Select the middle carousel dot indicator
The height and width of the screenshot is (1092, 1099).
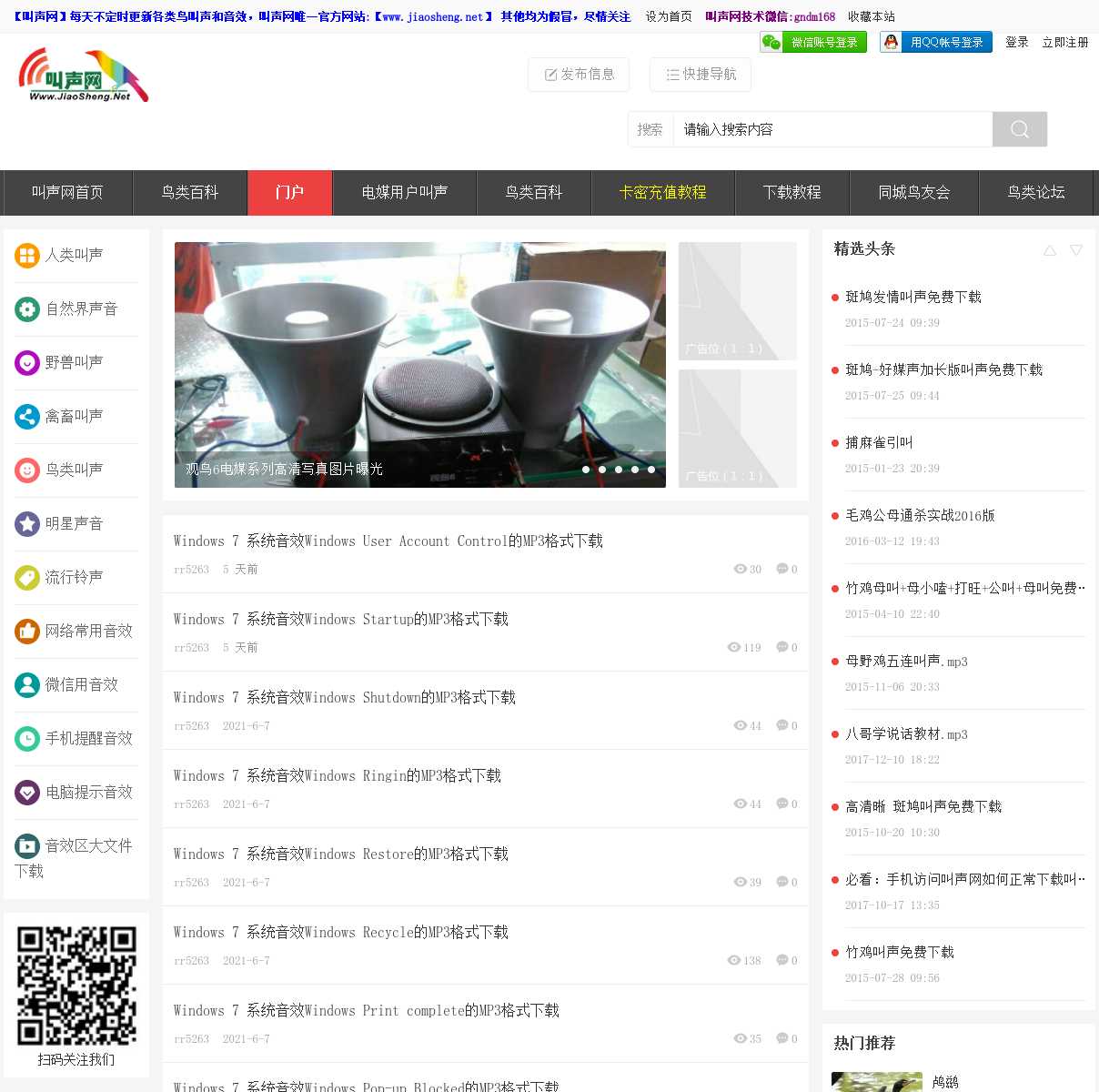click(619, 470)
